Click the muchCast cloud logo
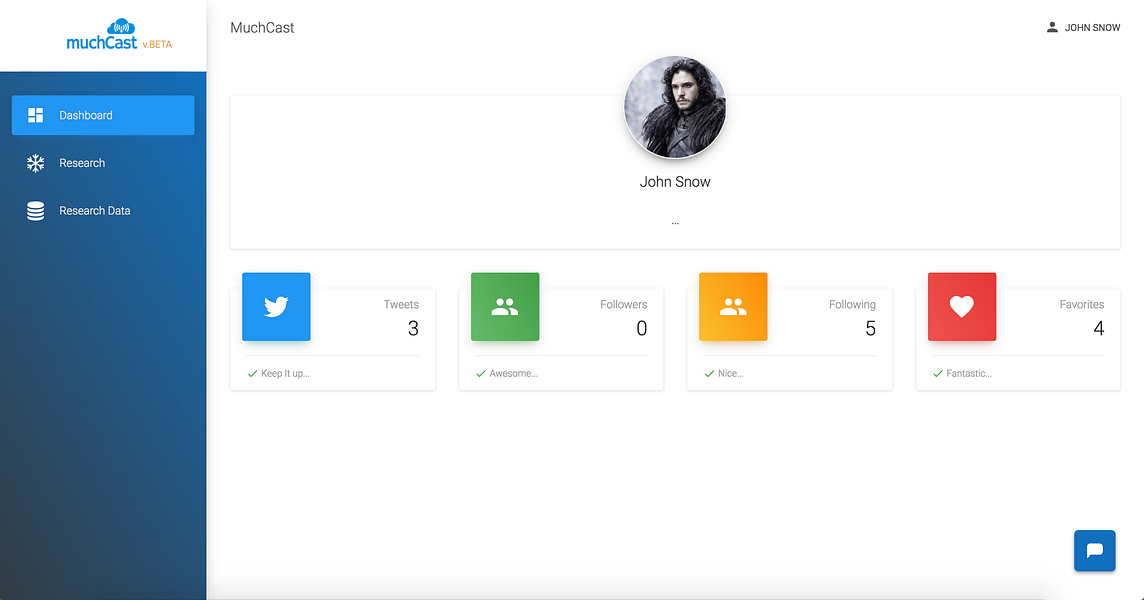 pyautogui.click(x=102, y=35)
